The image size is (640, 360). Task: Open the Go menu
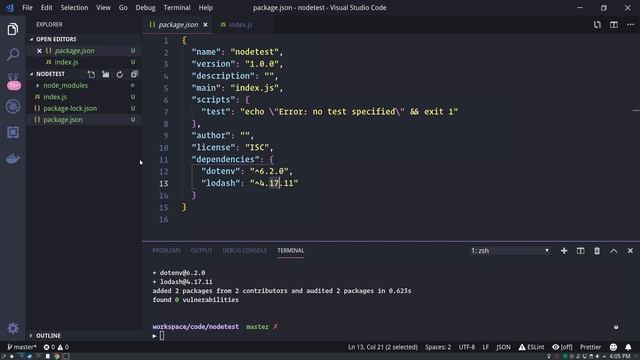123,7
